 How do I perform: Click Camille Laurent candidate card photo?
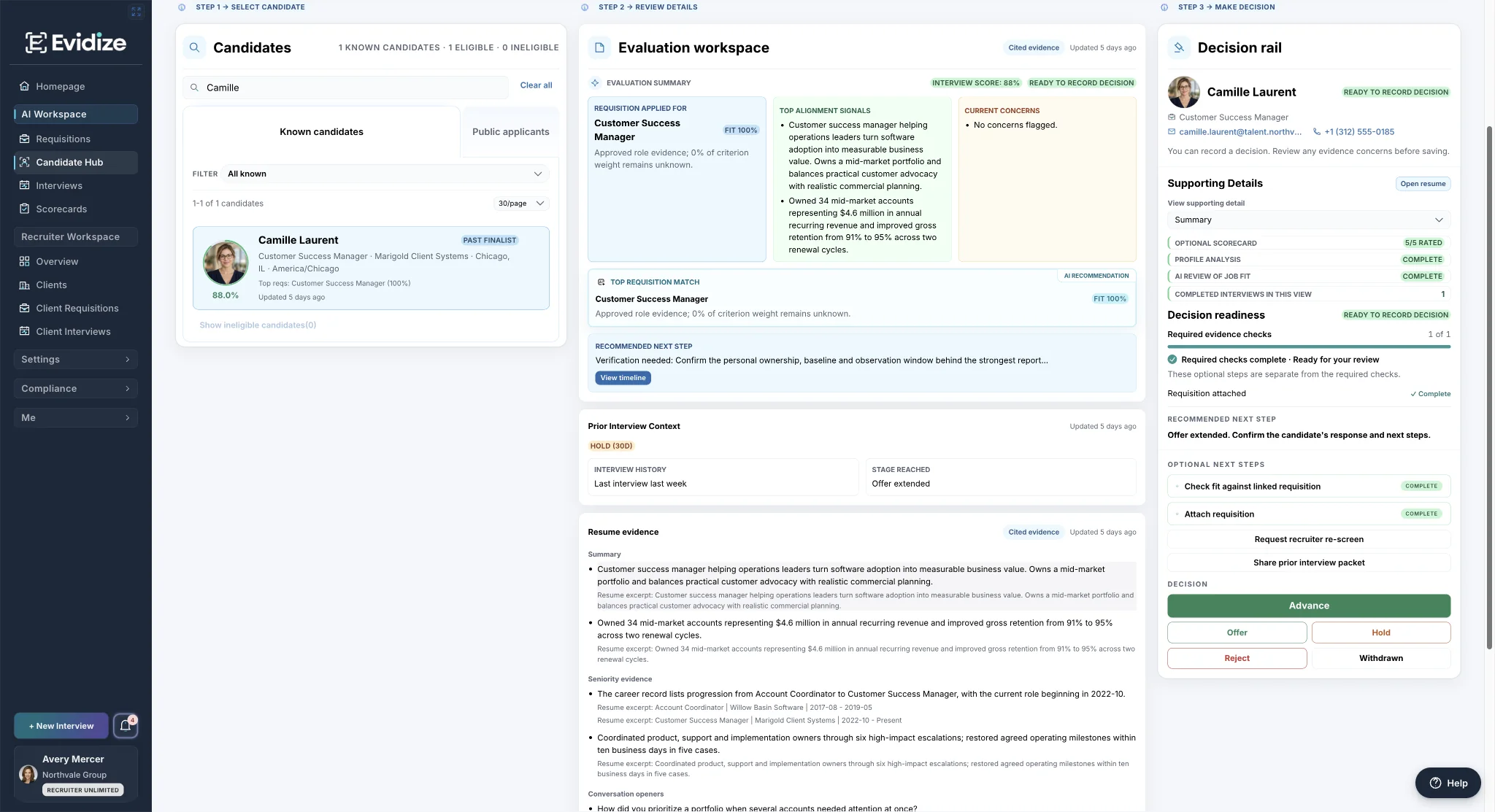click(x=225, y=263)
